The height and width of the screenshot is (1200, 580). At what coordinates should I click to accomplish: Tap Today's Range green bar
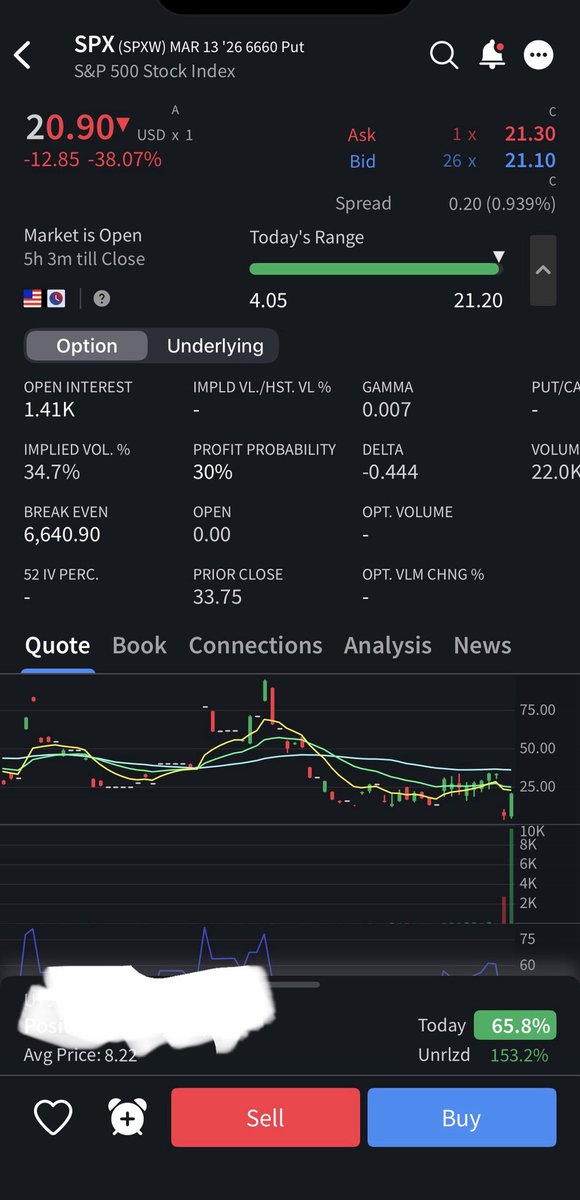(375, 269)
